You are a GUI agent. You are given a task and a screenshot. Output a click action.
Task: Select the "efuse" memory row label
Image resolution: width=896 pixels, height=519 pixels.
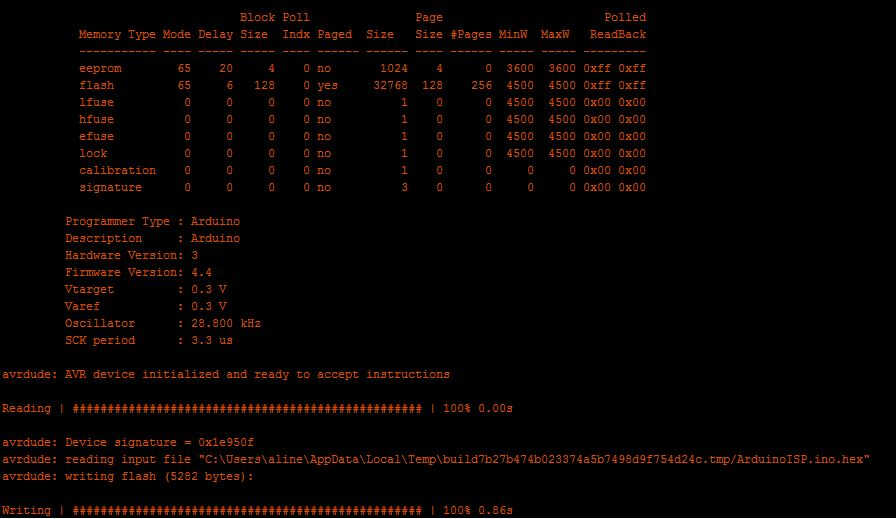(x=97, y=137)
